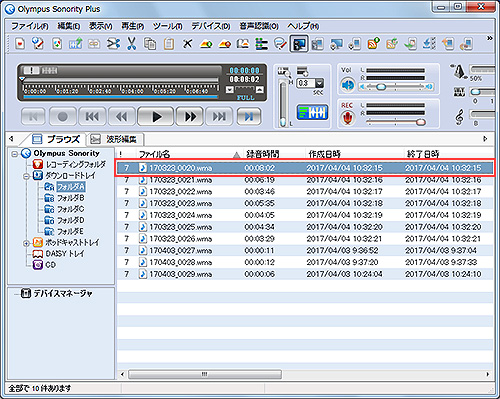Open the ファイル menu
Image resolution: width=500 pixels, height=399 pixels.
(x=30, y=26)
